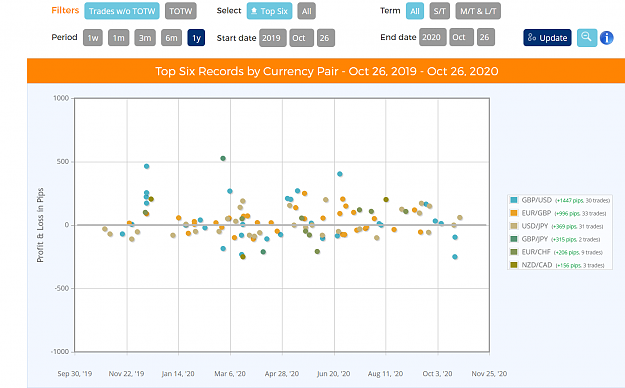Screen dimensions: 625x388
Task: Click the EUR/CHF legend color swatch
Action: pyautogui.click(x=514, y=252)
